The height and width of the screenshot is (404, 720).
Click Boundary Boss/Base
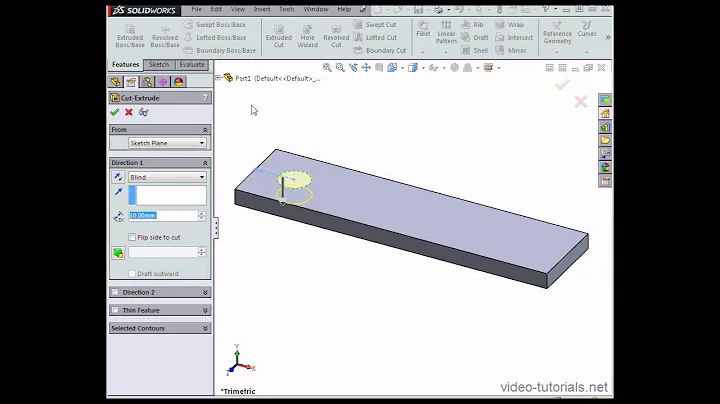(x=219, y=50)
